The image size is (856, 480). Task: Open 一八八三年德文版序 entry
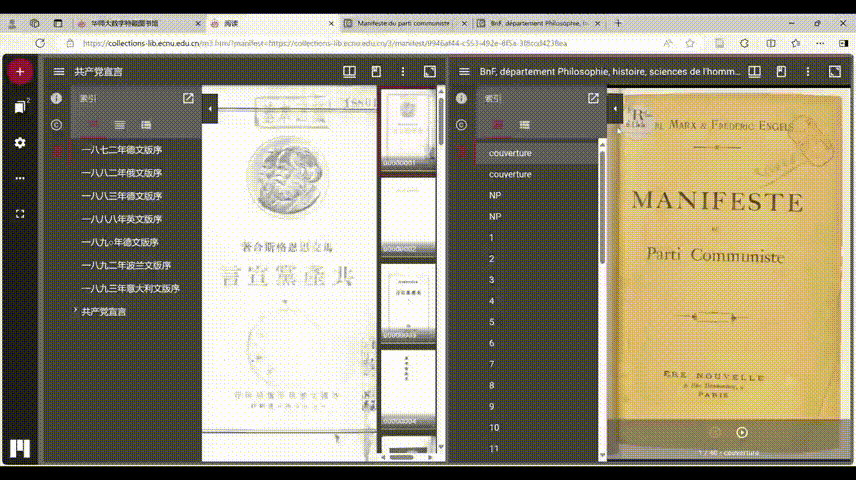tap(121, 195)
